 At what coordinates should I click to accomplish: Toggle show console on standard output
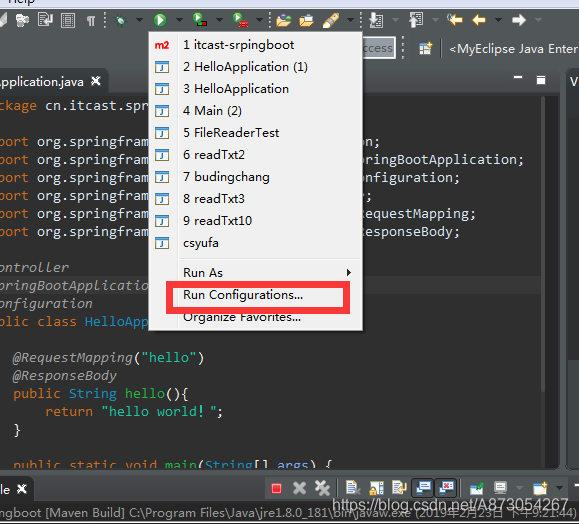423,488
